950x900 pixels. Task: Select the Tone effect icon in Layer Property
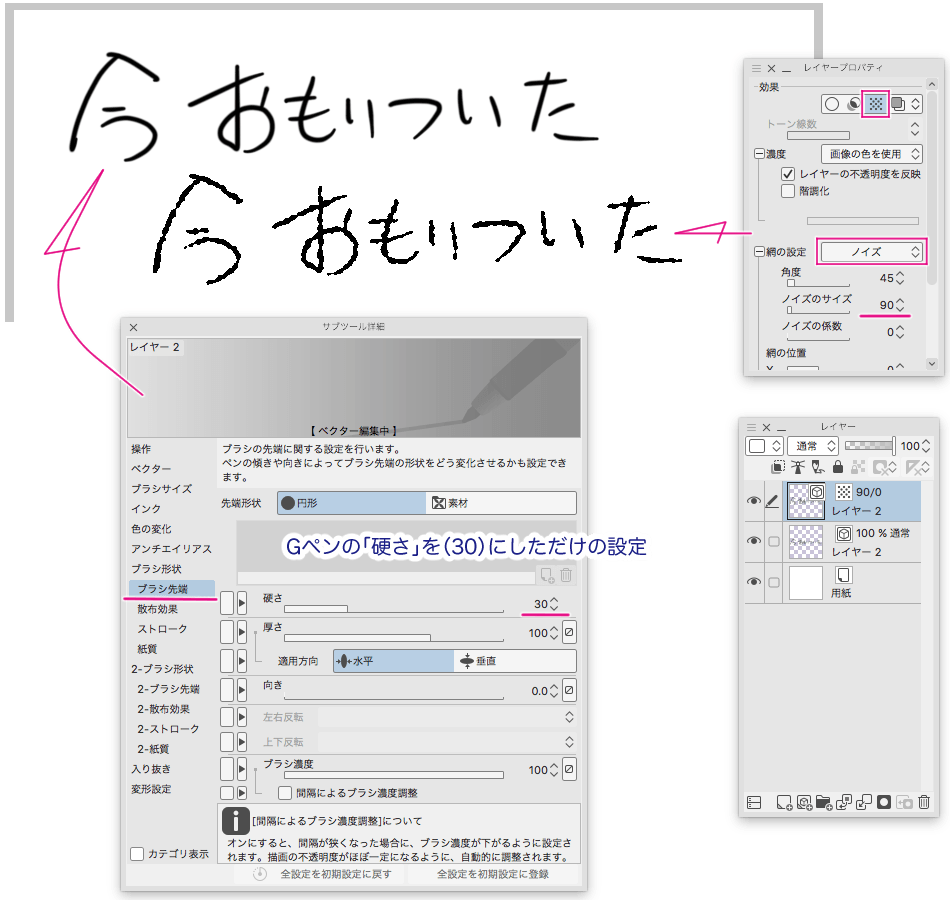coord(875,103)
